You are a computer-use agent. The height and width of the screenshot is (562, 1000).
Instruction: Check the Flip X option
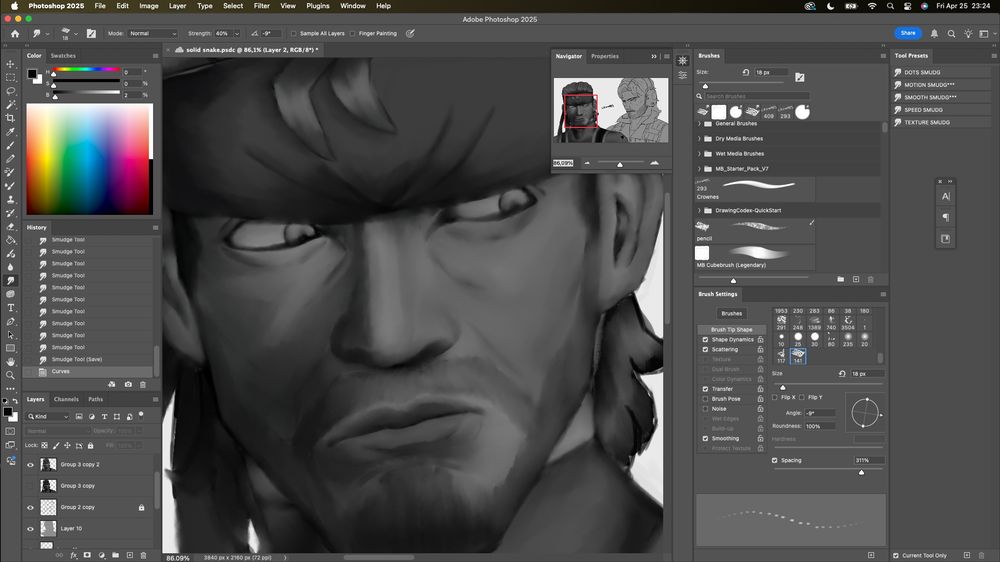coord(775,397)
